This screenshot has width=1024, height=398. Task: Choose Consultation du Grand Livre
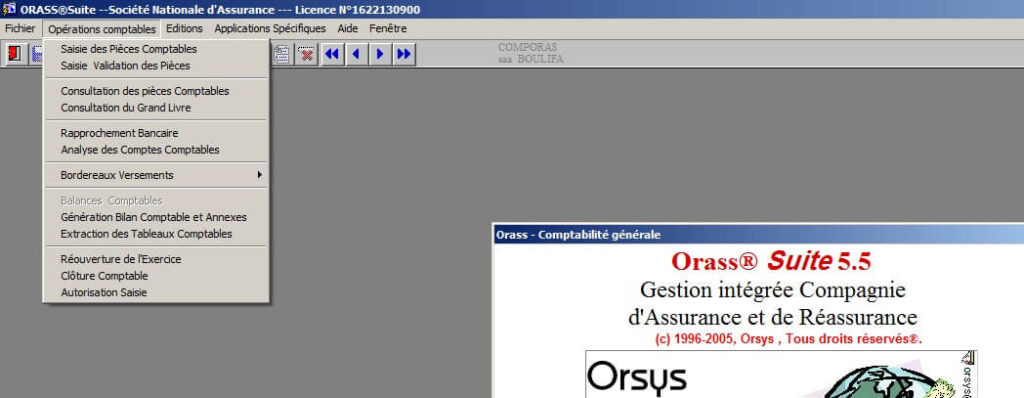(x=157, y=108)
